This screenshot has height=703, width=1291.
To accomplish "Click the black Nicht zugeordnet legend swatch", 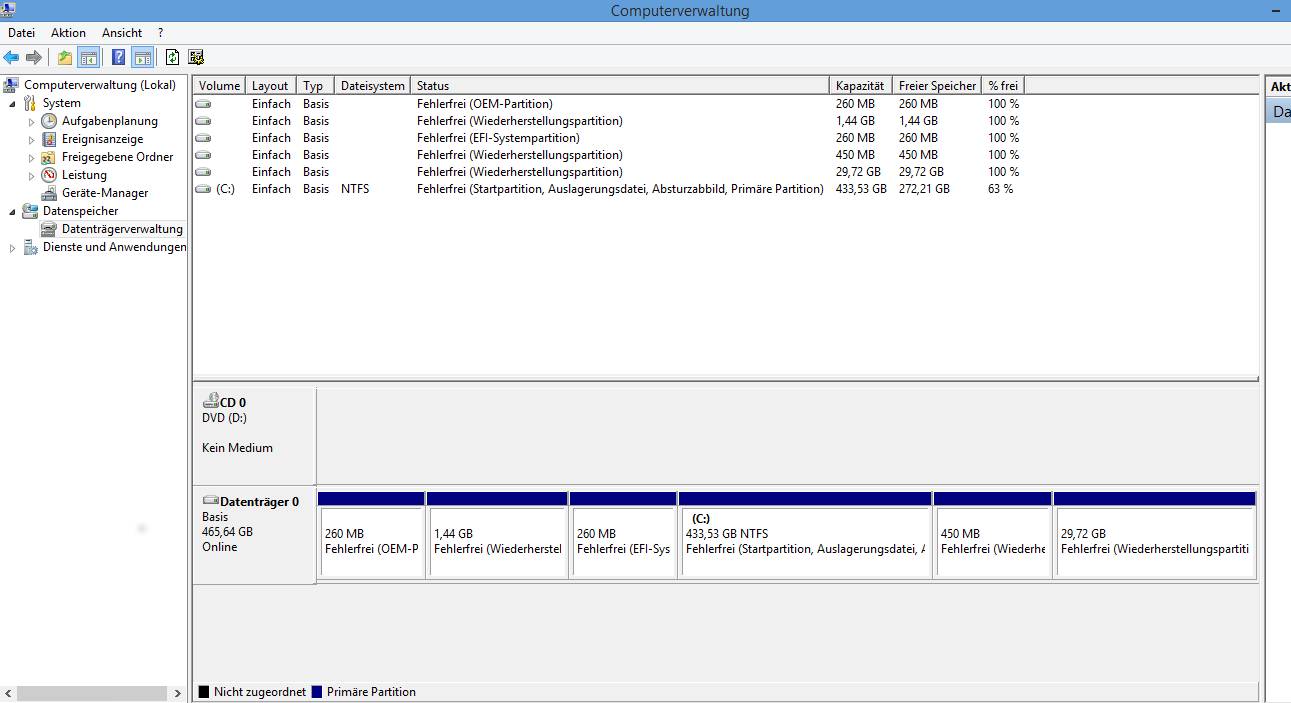I will click(204, 692).
